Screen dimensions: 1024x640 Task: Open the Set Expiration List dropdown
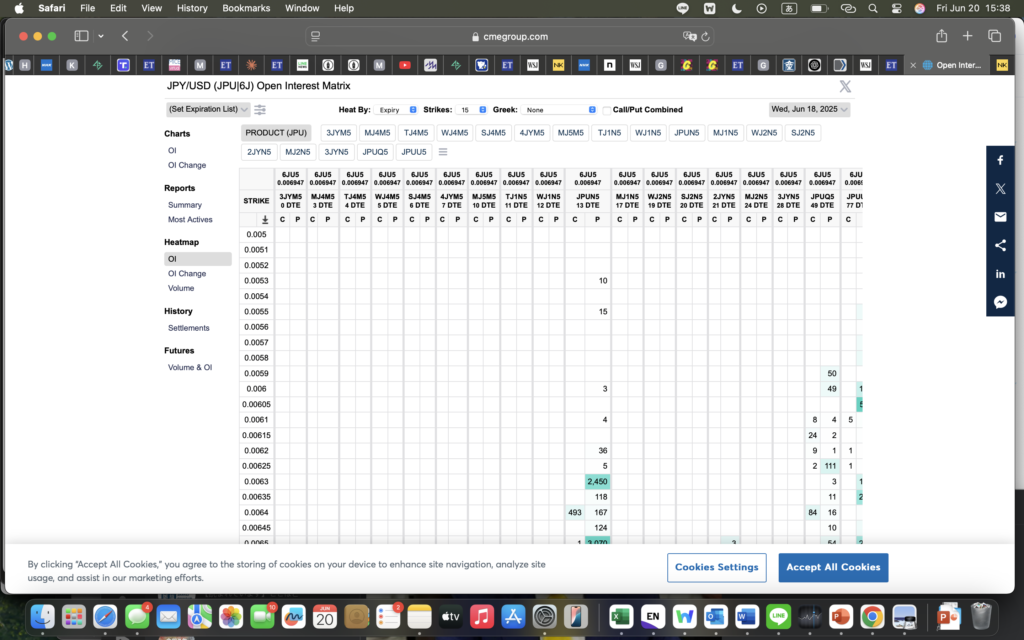(x=208, y=109)
